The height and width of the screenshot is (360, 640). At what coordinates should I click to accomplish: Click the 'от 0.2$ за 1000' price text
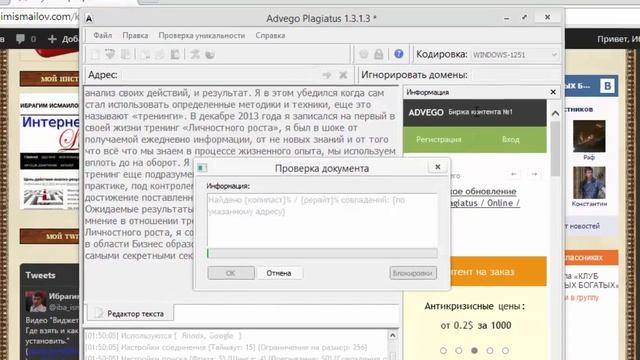coord(476,325)
